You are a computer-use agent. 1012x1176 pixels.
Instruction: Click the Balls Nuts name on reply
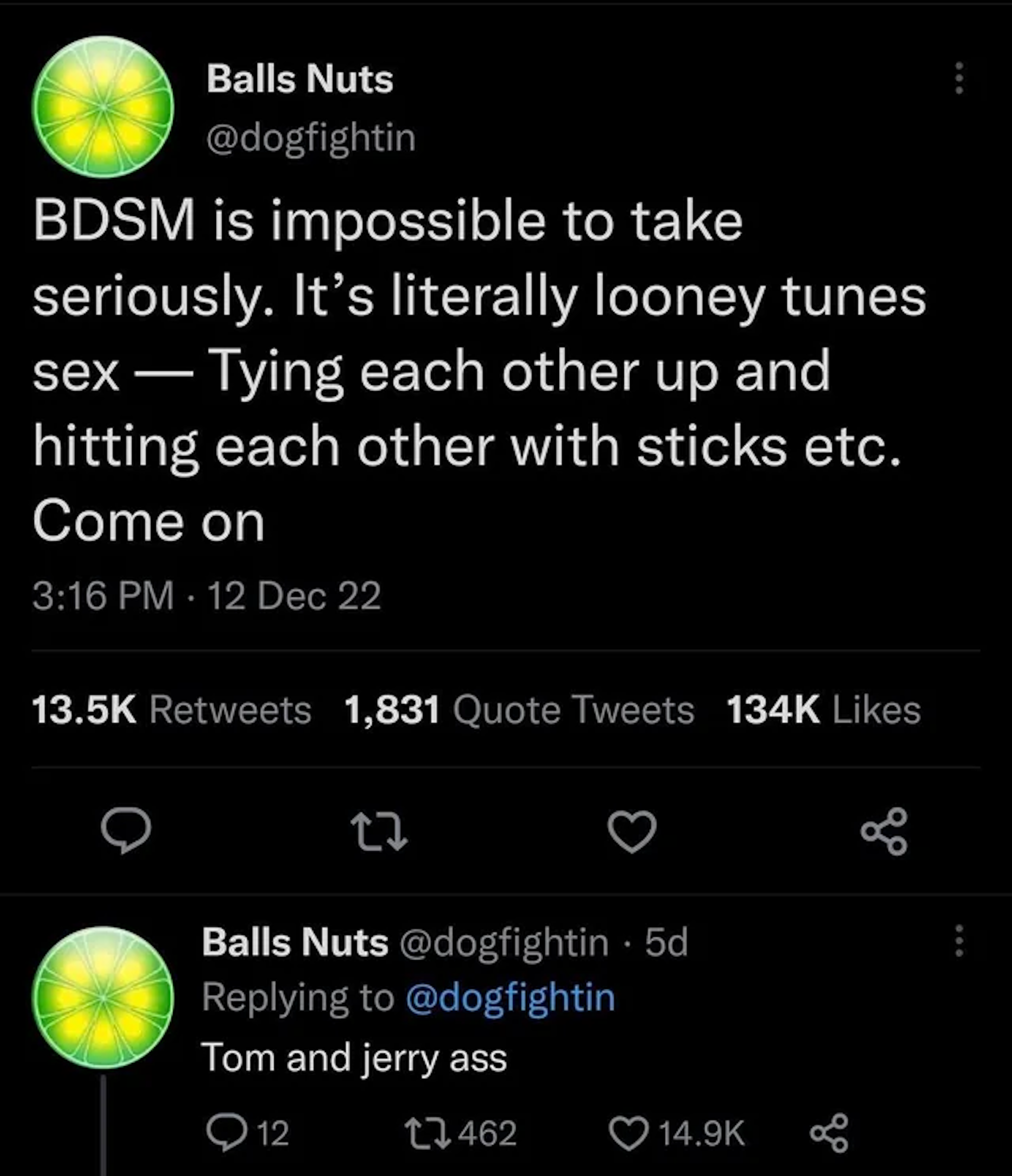pos(294,943)
